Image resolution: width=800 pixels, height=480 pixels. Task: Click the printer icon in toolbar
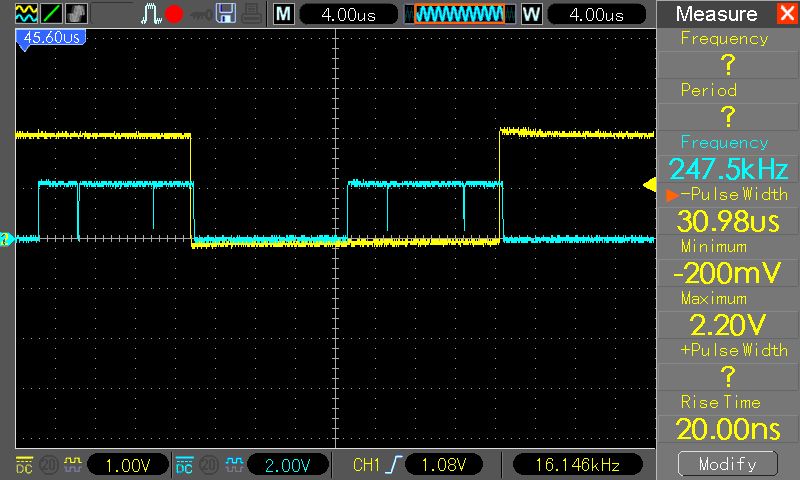pyautogui.click(x=252, y=14)
